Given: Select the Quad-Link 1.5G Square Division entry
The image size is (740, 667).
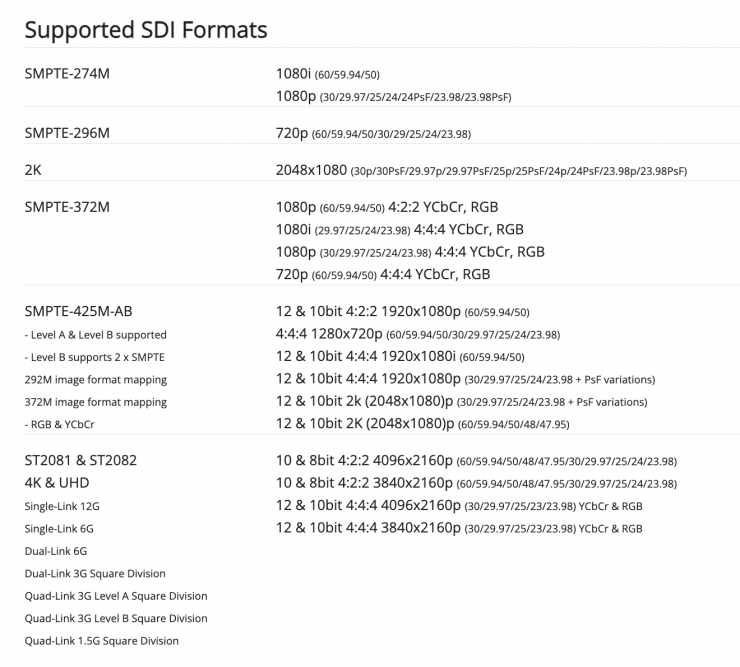Looking at the screenshot, I should pyautogui.click(x=100, y=640).
